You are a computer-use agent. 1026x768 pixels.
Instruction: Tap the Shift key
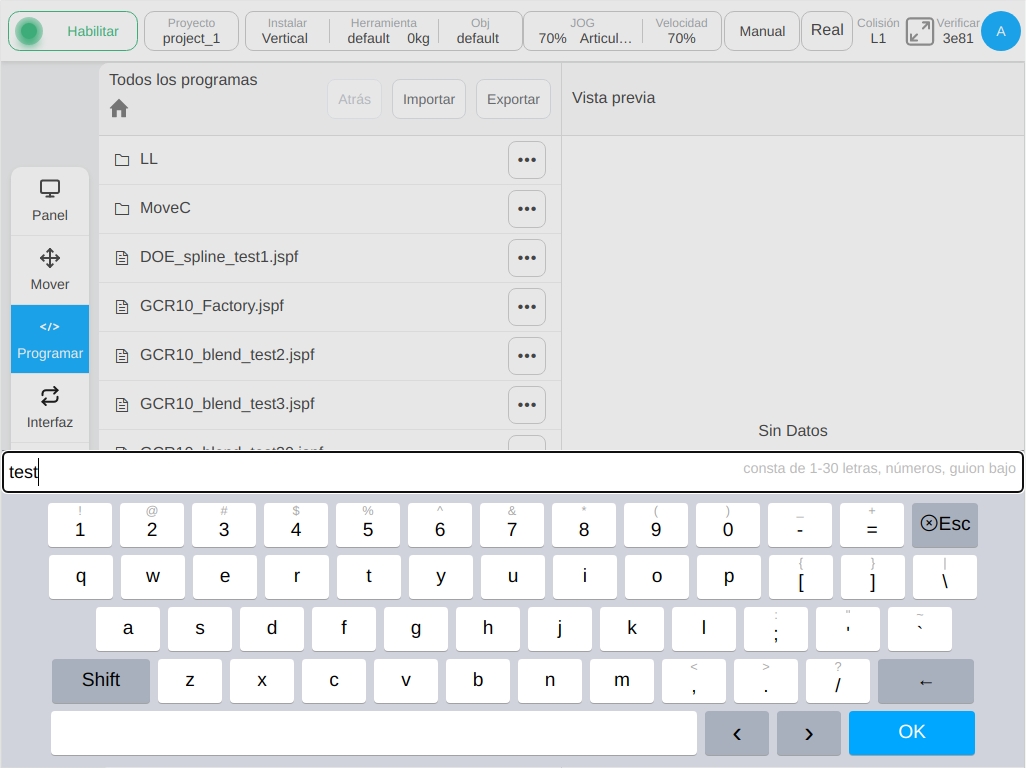tap(101, 681)
